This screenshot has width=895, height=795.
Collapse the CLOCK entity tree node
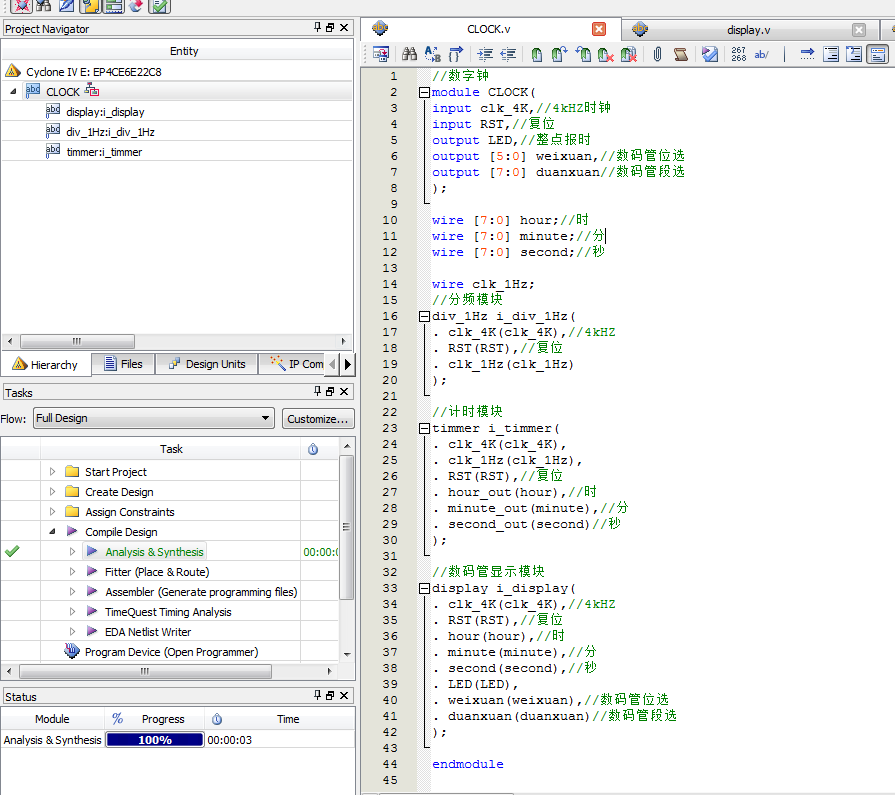tap(13, 91)
